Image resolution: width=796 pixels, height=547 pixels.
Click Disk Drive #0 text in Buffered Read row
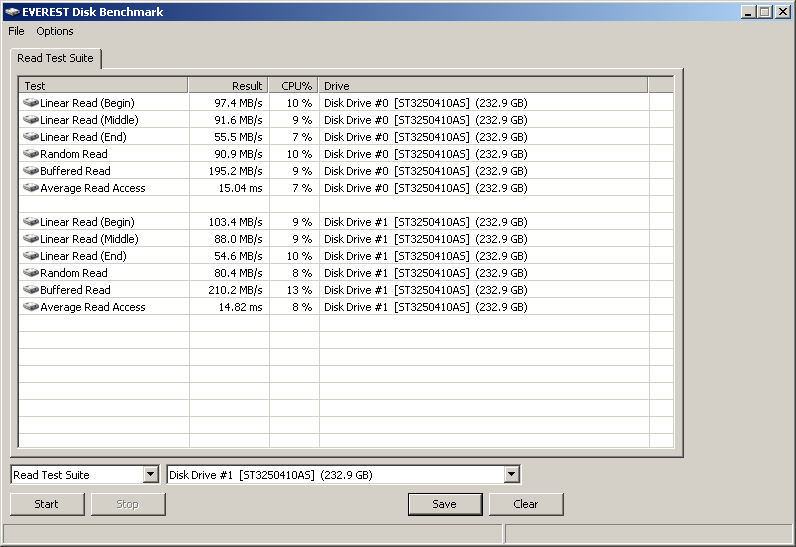pyautogui.click(x=356, y=171)
